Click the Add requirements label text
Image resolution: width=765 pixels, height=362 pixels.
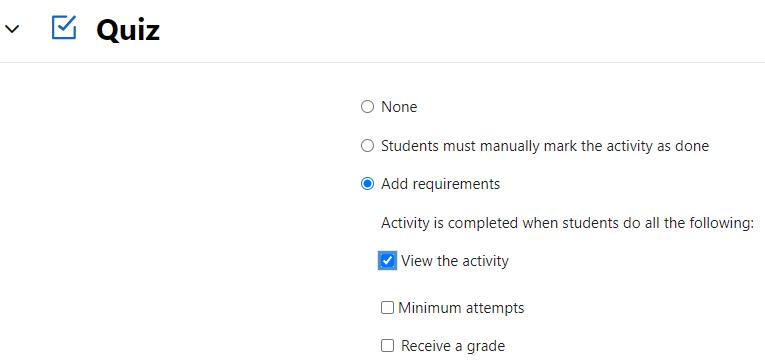point(440,184)
